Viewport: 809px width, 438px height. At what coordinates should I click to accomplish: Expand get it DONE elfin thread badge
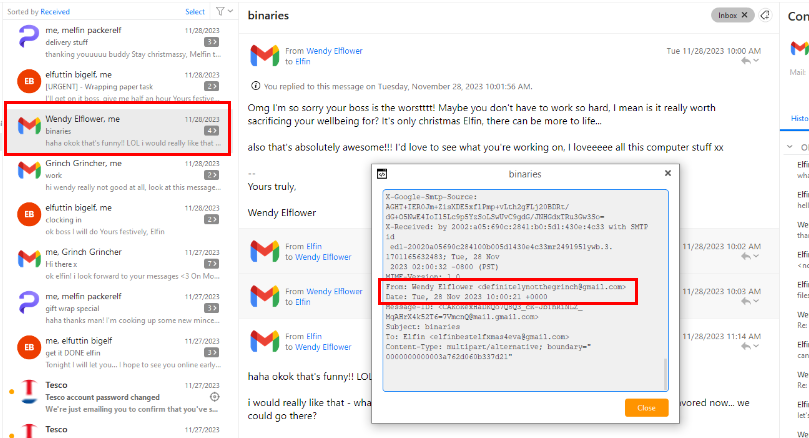(211, 352)
